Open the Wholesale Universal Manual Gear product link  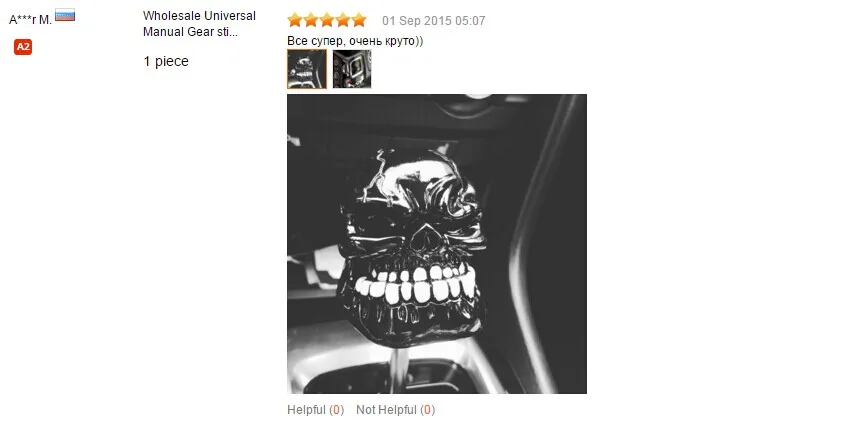pyautogui.click(x=199, y=24)
